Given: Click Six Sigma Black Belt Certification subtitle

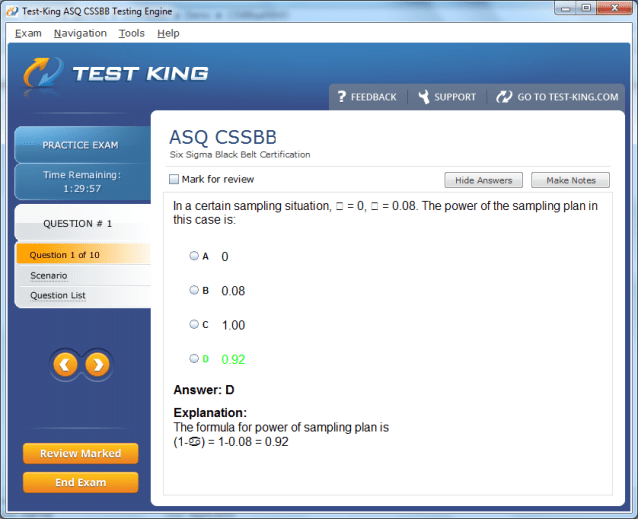Looking at the screenshot, I should click(x=240, y=155).
